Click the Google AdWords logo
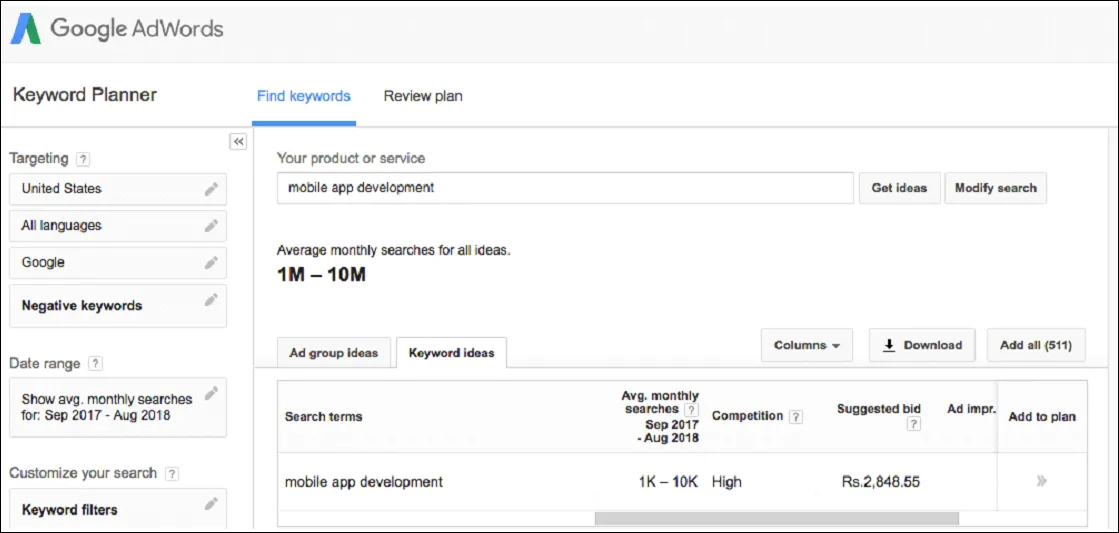 click(116, 29)
